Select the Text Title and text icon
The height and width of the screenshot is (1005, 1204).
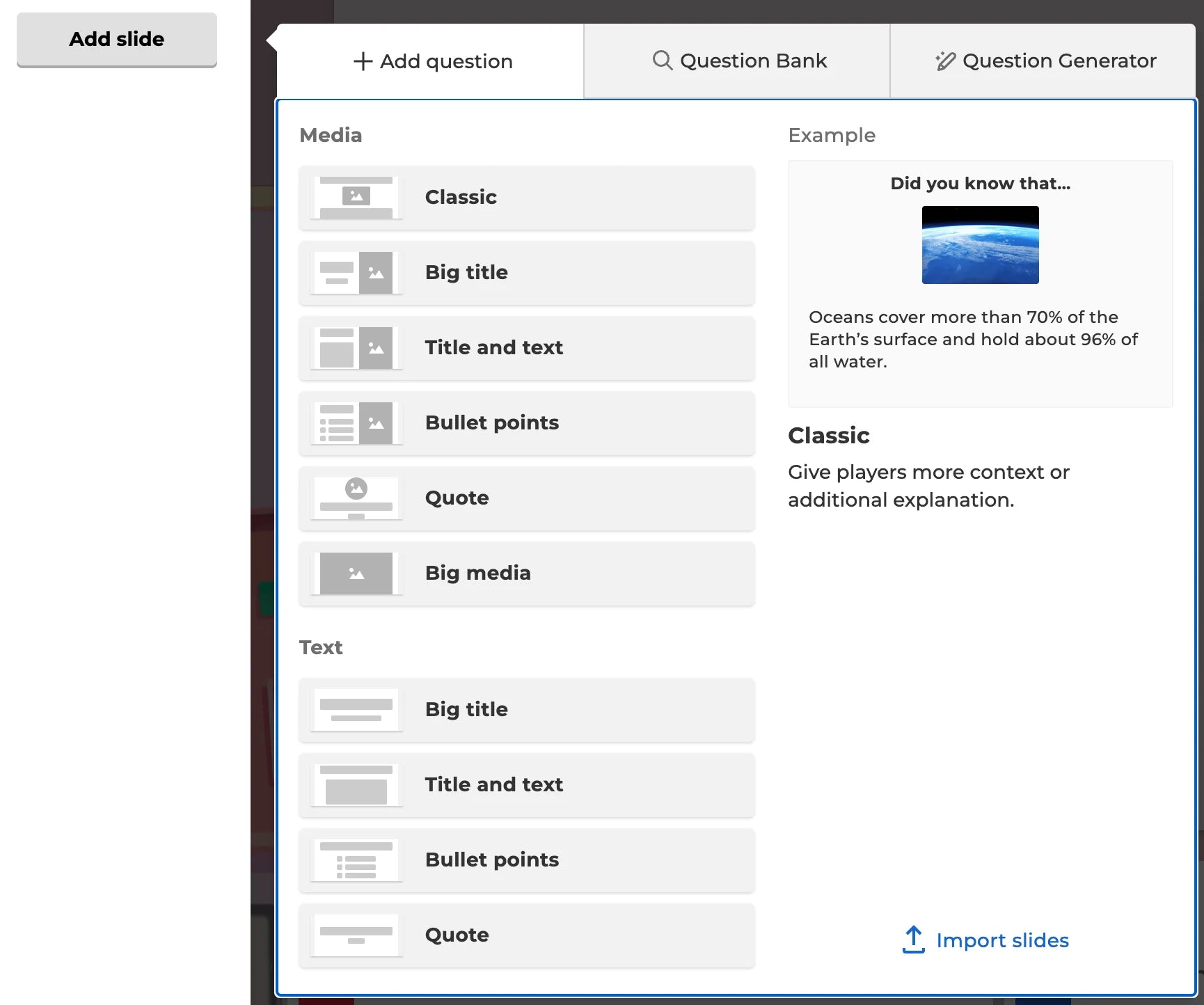click(356, 785)
